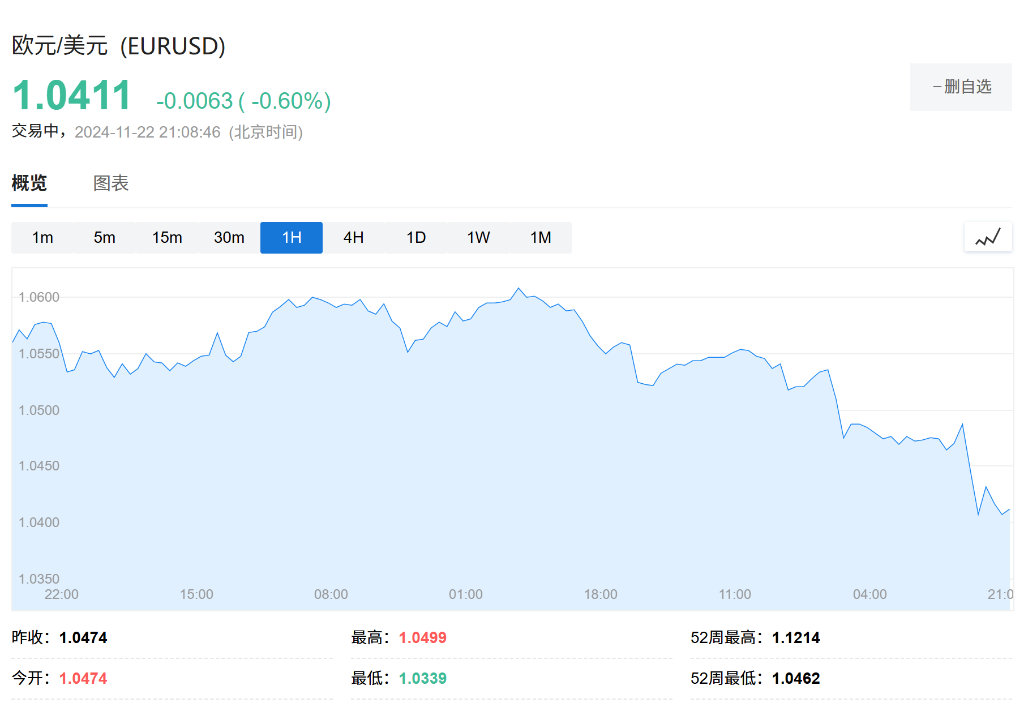Choose the 30m timeframe

pos(229,238)
